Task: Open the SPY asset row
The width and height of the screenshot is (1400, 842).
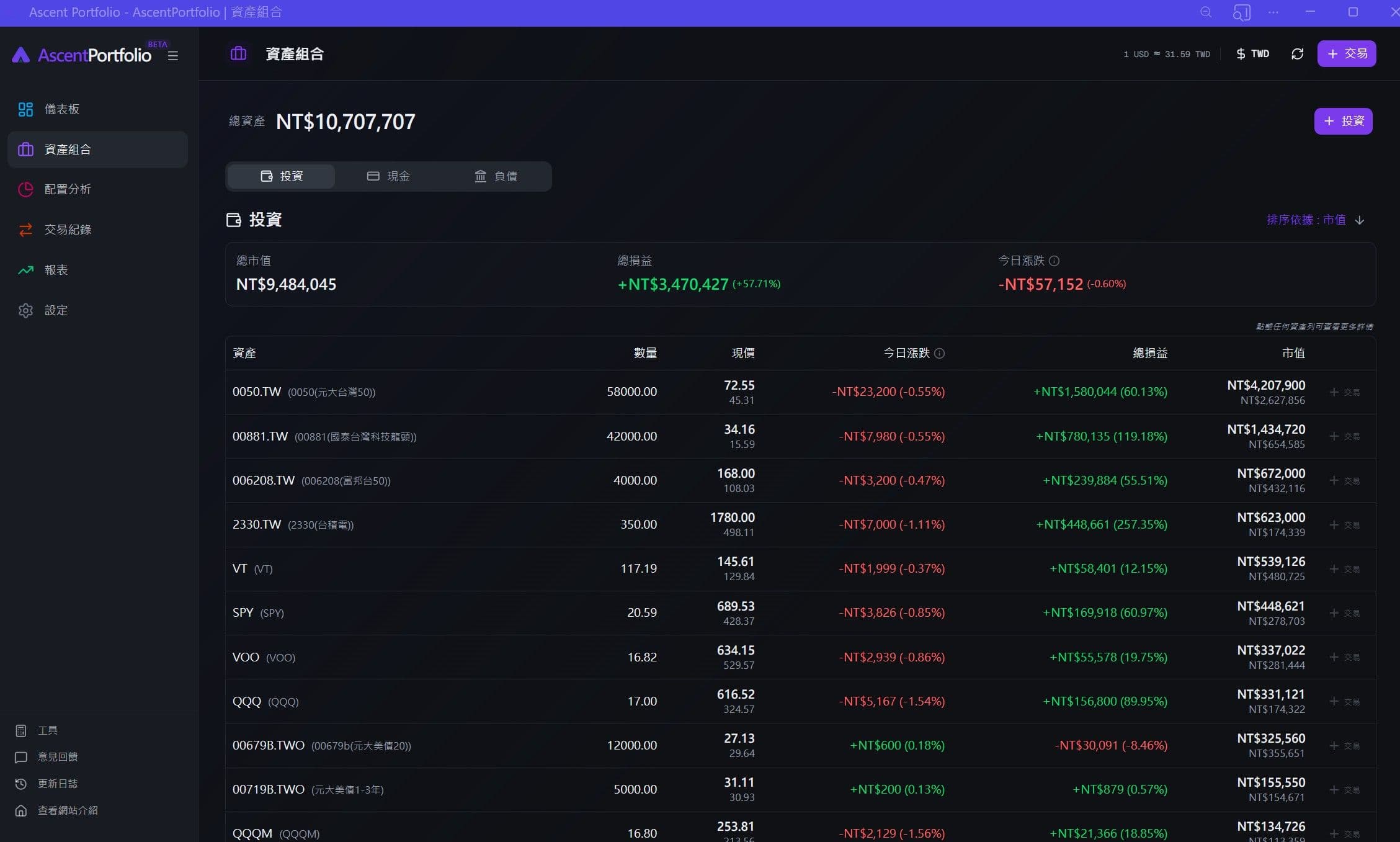Action: pos(800,613)
